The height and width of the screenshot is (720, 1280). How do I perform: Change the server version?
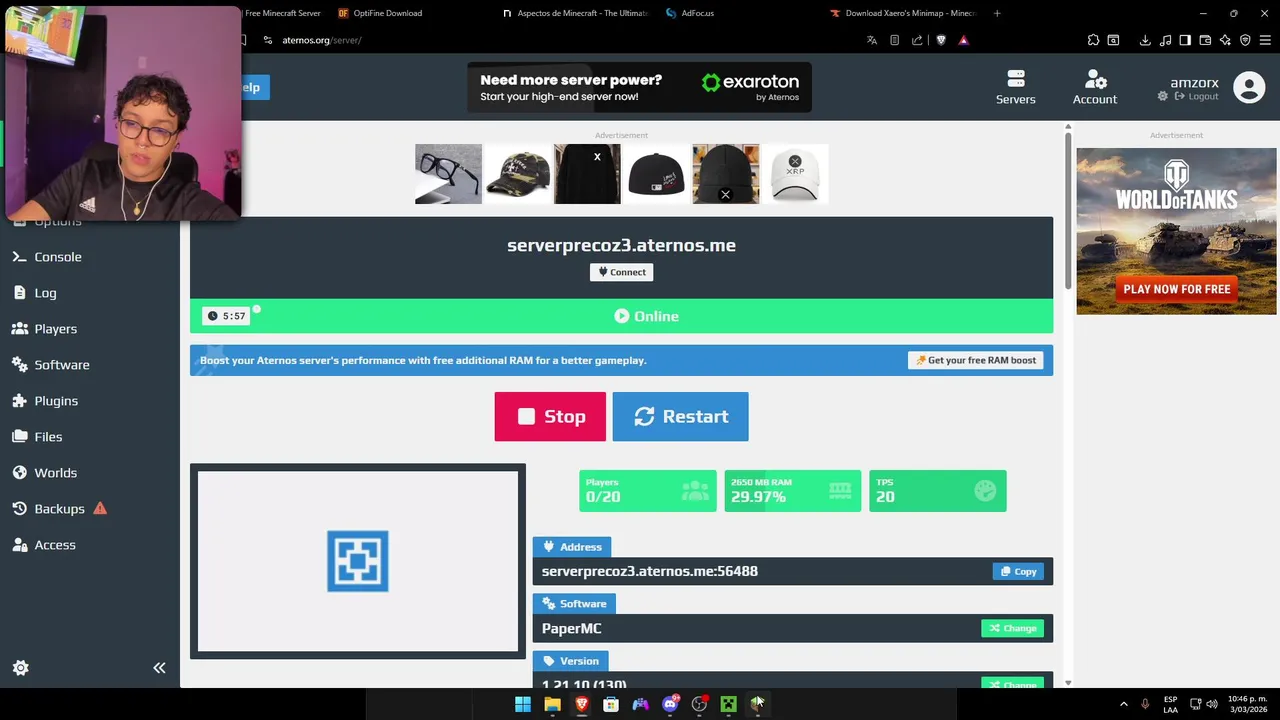[x=1012, y=684]
